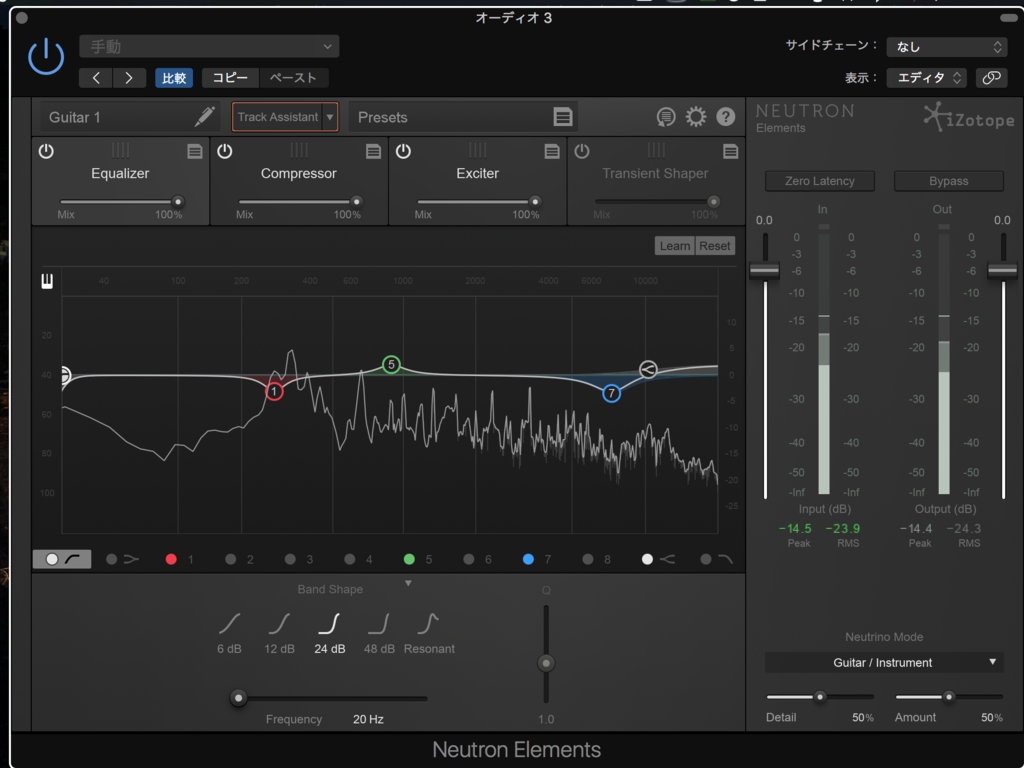Go to previous preset arrow
This screenshot has height=768, width=1024.
96,78
